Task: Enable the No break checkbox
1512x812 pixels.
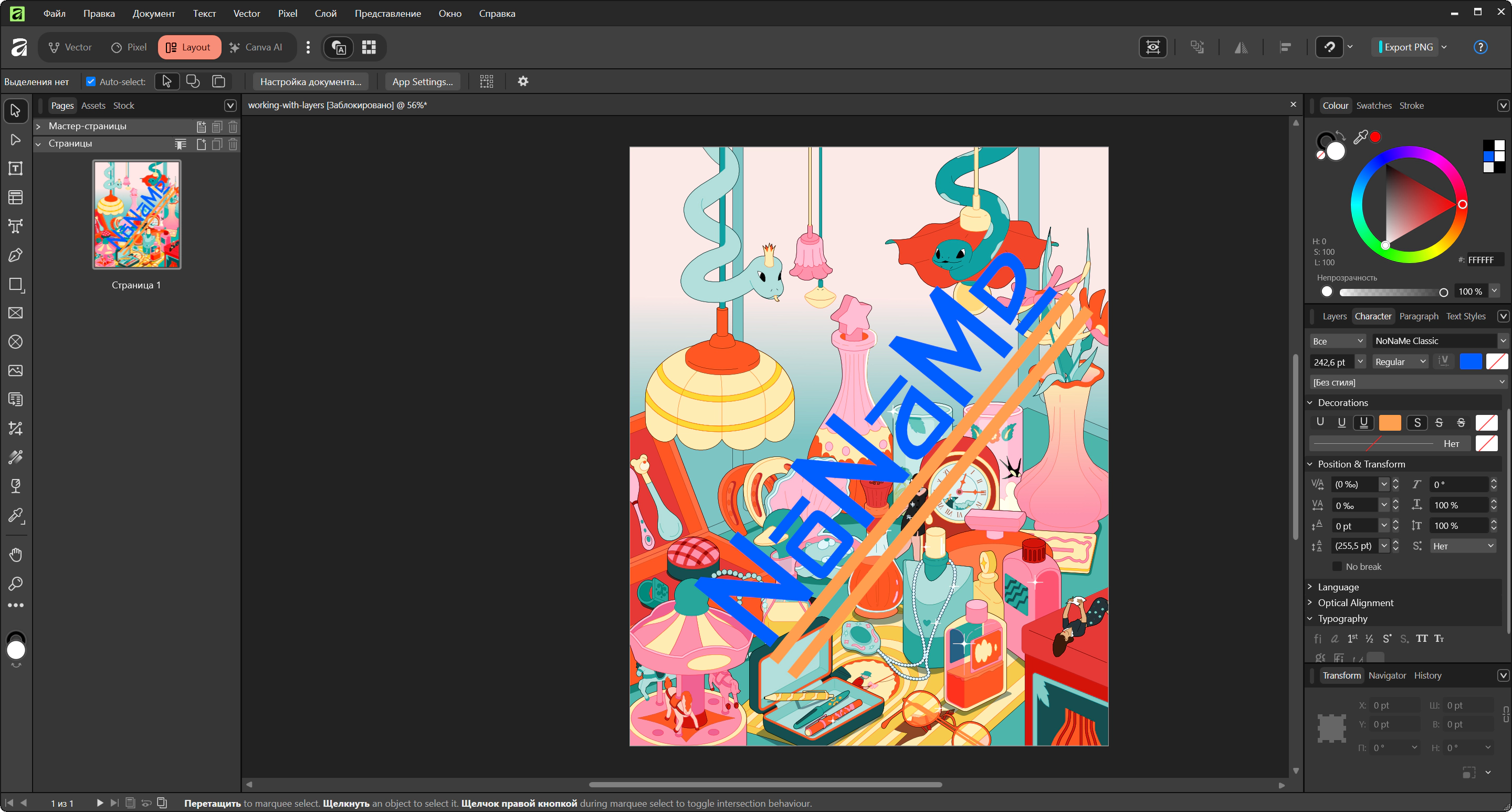Action: [1337, 567]
